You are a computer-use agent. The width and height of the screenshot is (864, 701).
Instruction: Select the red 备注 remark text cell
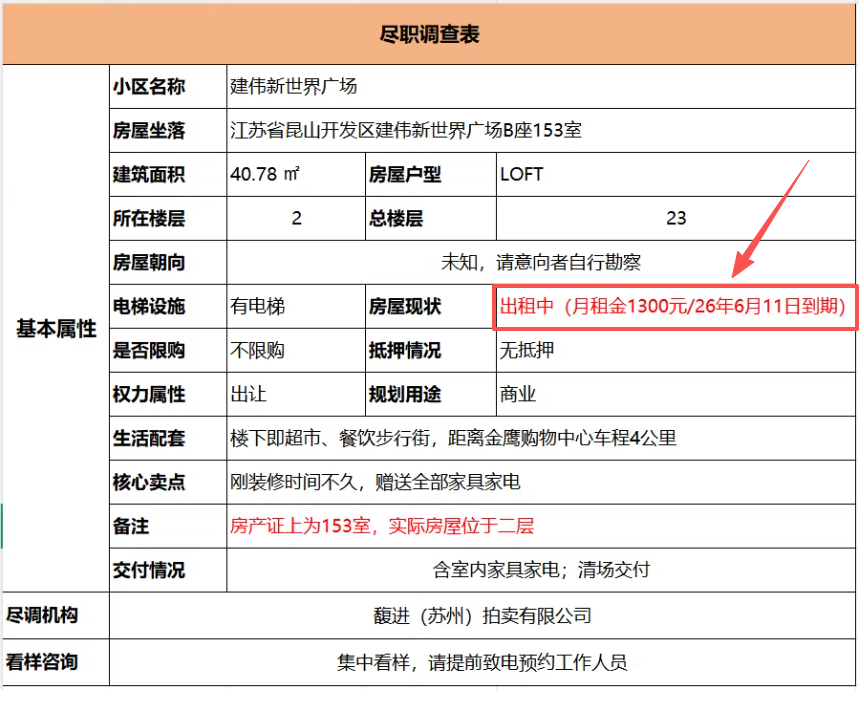pyautogui.click(x=382, y=526)
